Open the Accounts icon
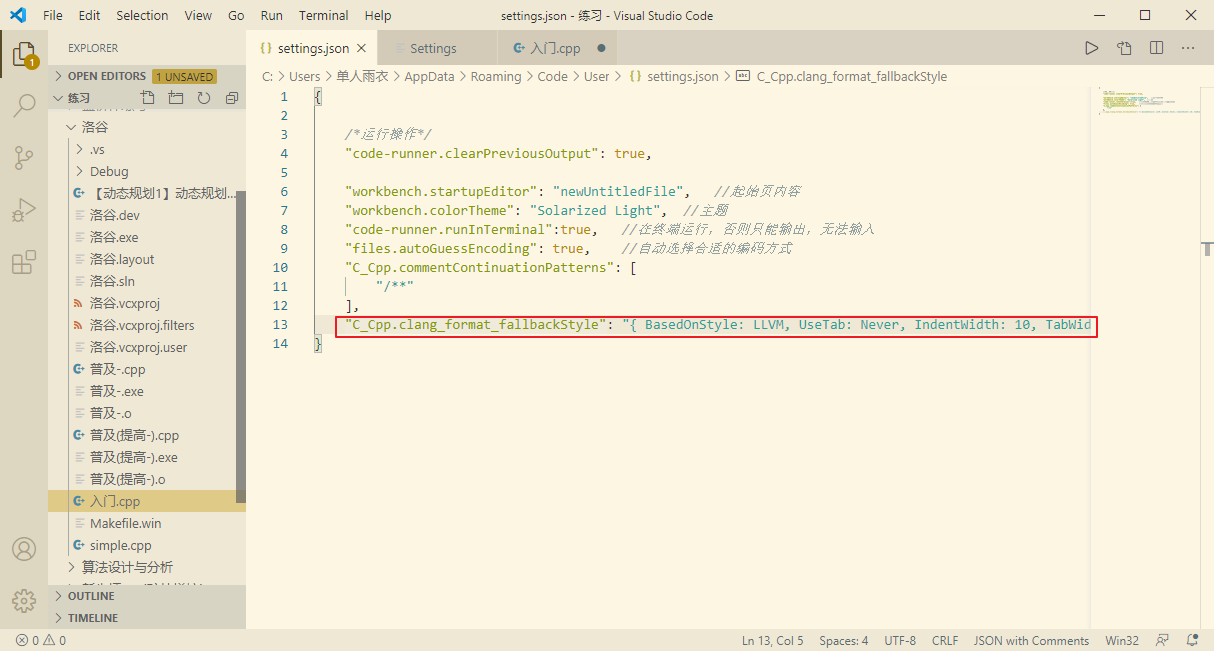The image size is (1214, 651). pos(24,548)
